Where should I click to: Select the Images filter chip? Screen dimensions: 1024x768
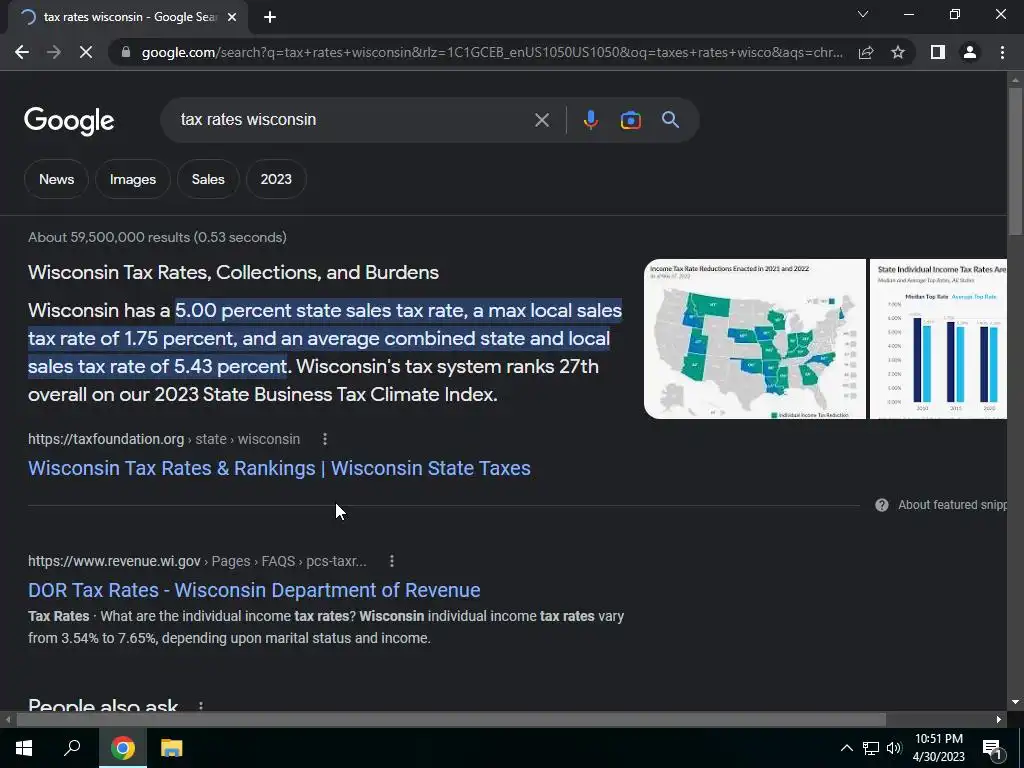coord(133,179)
